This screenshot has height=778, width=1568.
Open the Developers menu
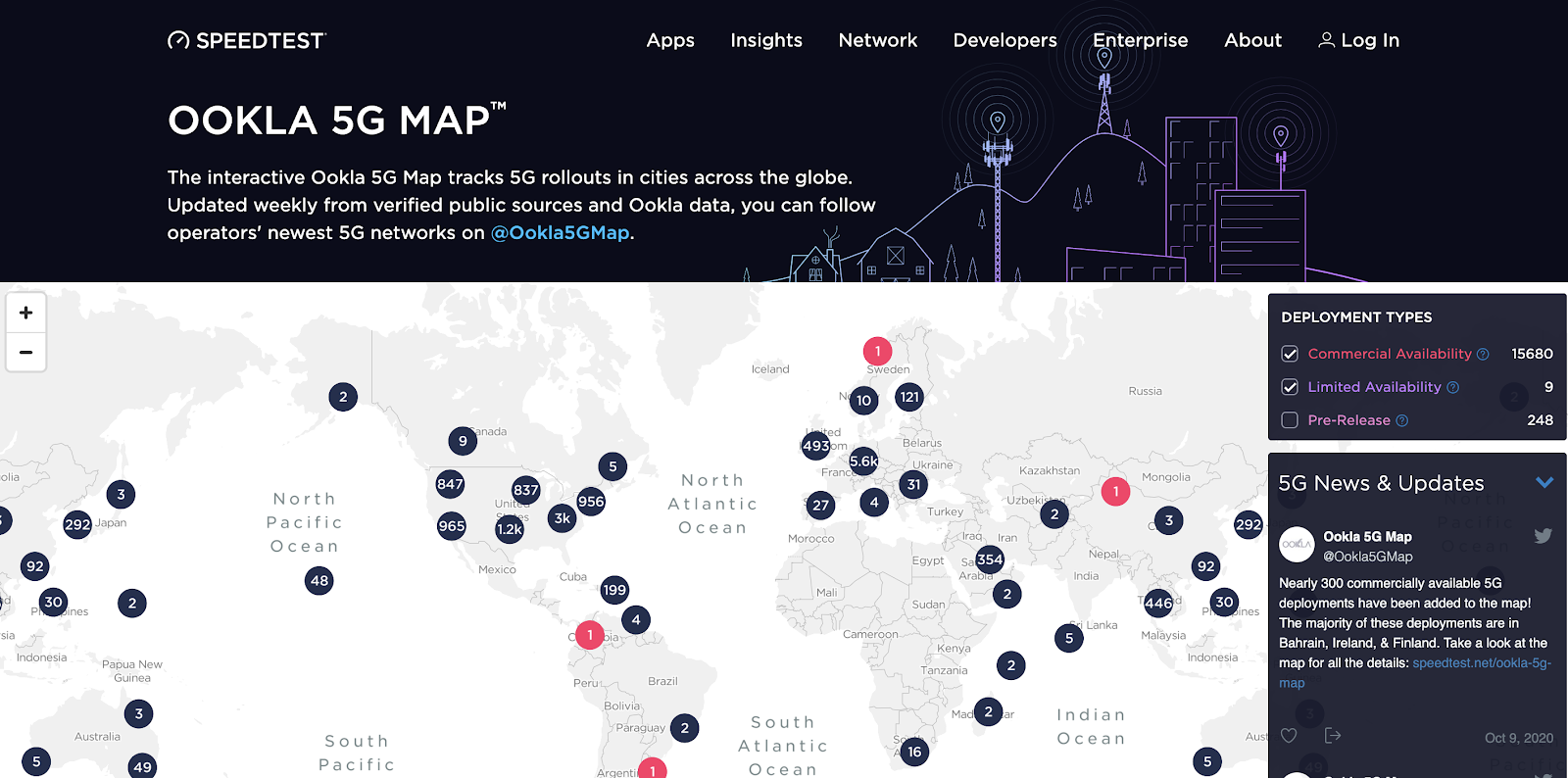coord(1005,40)
